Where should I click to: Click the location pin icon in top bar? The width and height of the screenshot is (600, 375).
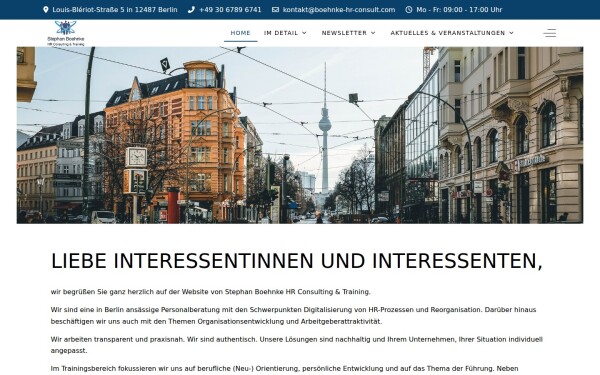[46, 10]
